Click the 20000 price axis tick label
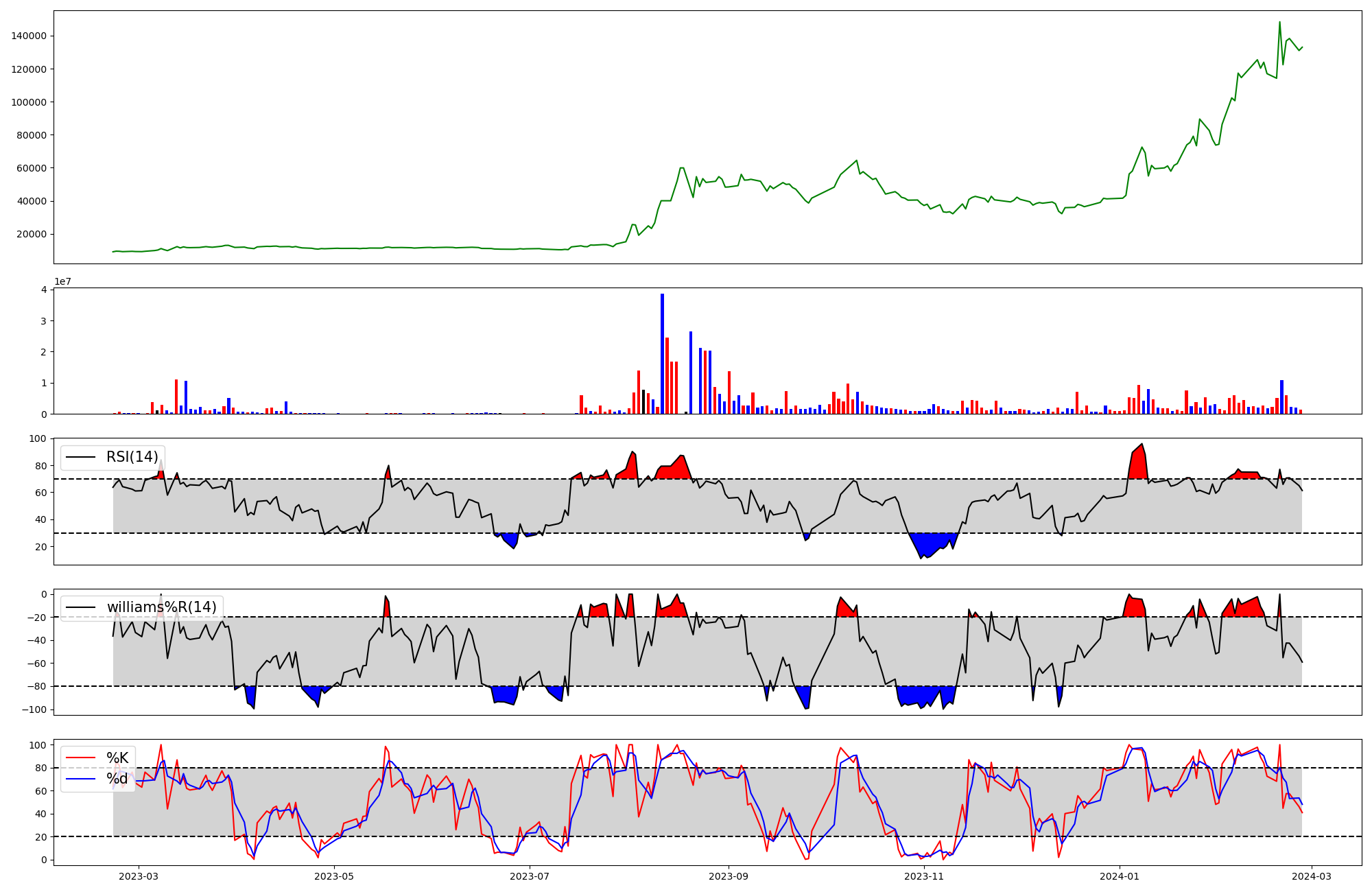1372x892 pixels. [x=32, y=234]
